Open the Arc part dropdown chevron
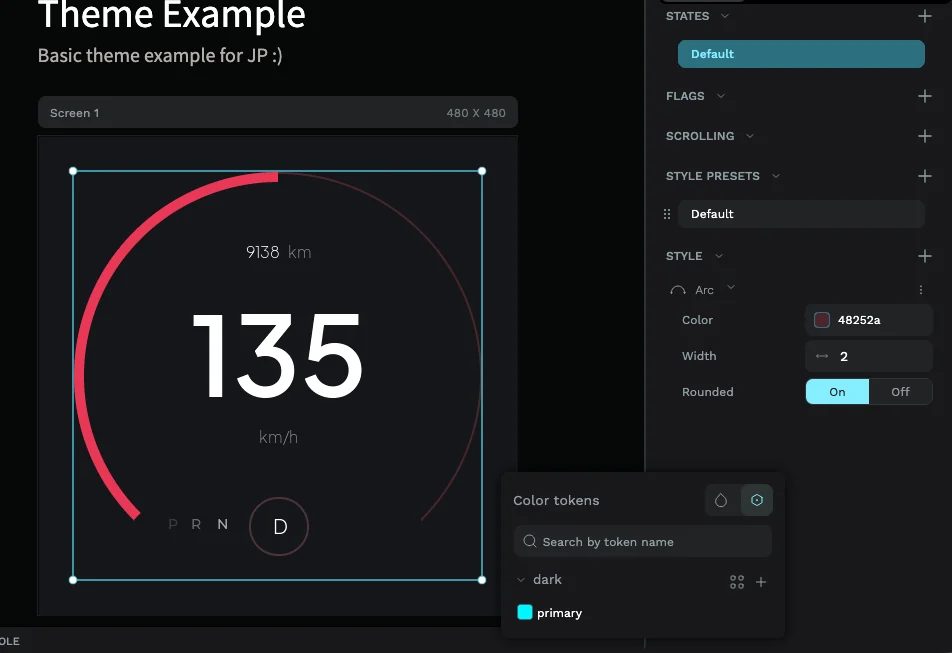Screen dimensions: 952x653 coord(730,287)
